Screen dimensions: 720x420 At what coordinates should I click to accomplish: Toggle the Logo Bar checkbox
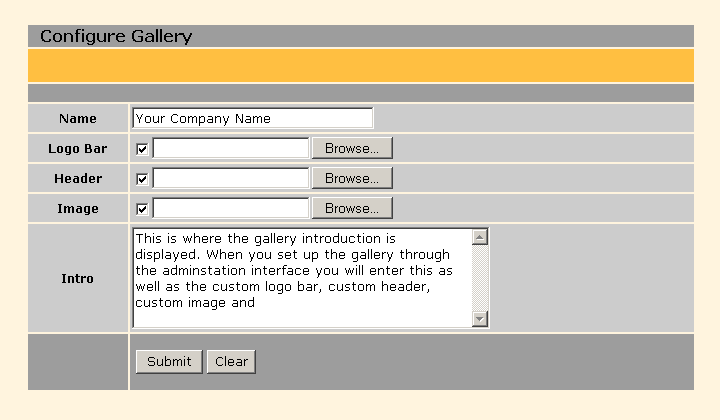pyautogui.click(x=142, y=149)
